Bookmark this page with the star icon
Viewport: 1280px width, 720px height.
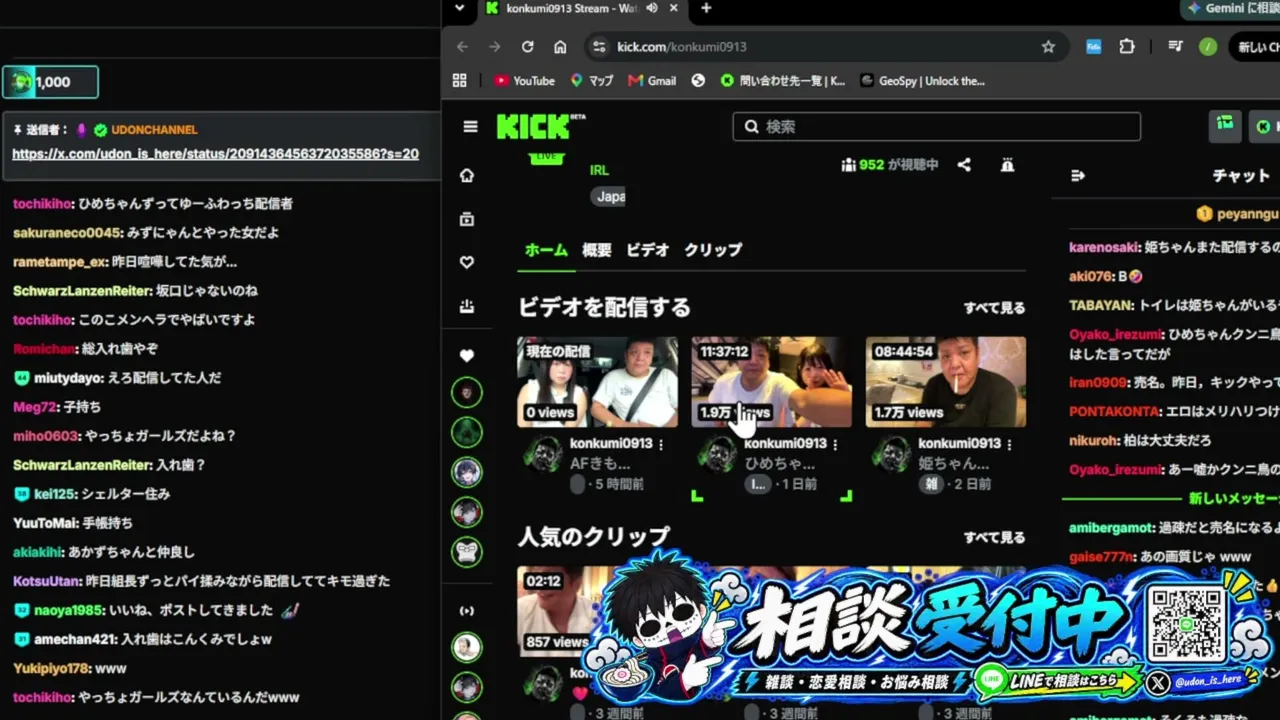1048,47
